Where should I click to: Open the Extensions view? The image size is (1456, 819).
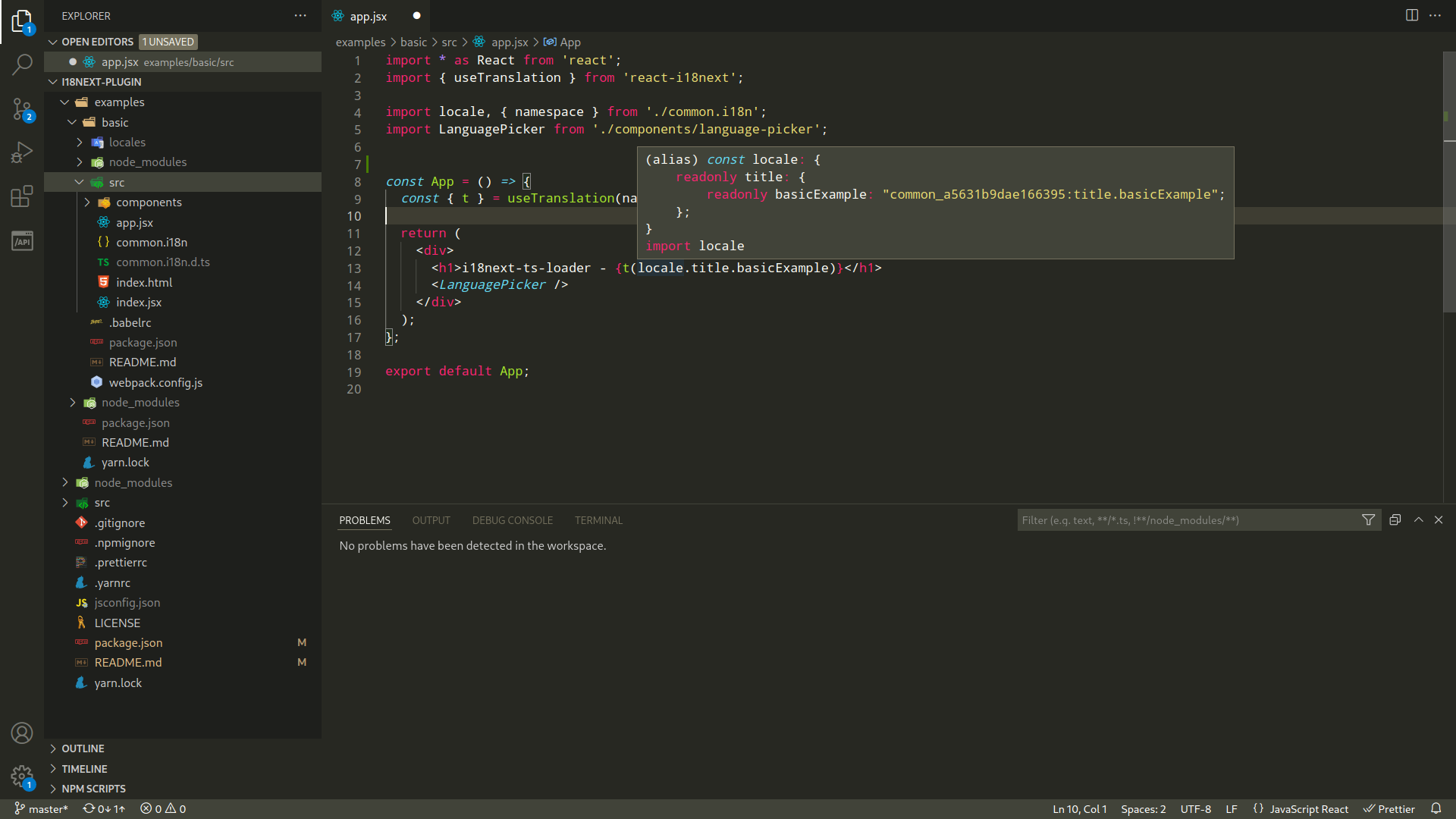[x=22, y=196]
